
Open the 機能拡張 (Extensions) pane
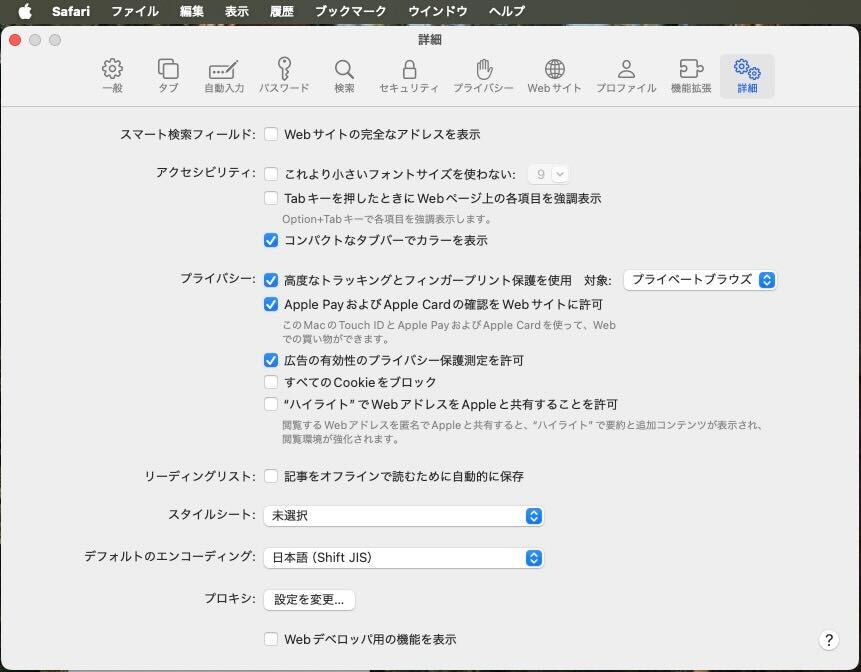point(691,76)
